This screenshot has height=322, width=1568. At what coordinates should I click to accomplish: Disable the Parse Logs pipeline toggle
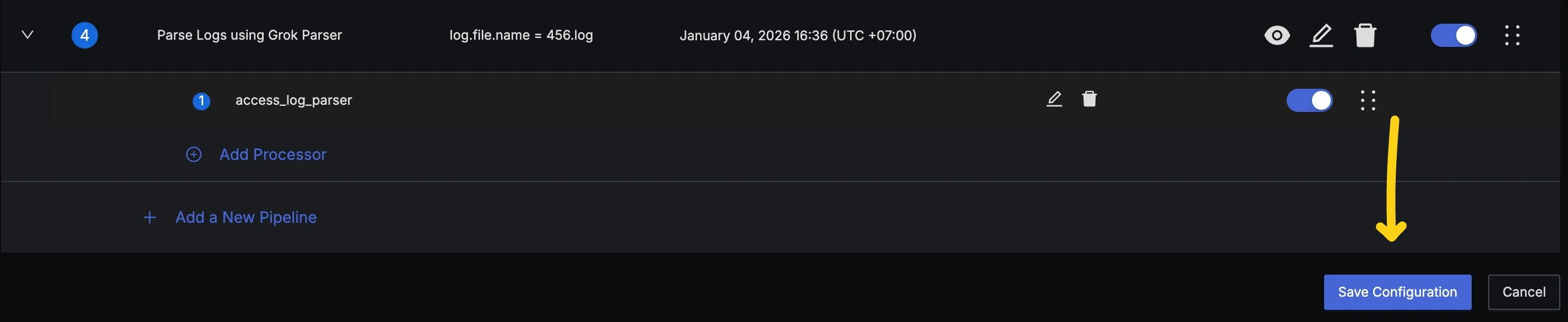point(1453,35)
